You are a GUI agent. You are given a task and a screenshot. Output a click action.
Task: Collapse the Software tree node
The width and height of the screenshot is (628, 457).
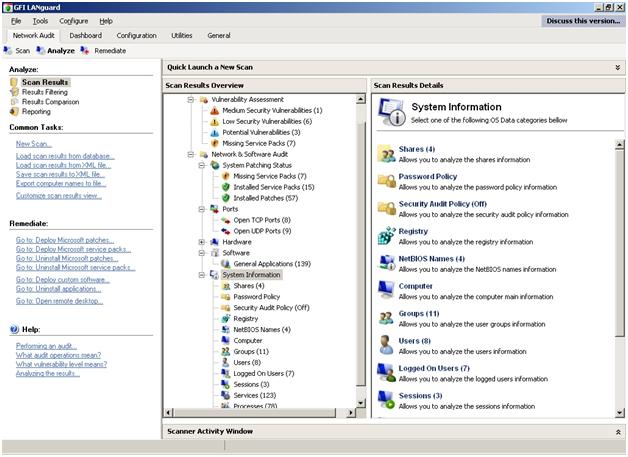click(202, 253)
